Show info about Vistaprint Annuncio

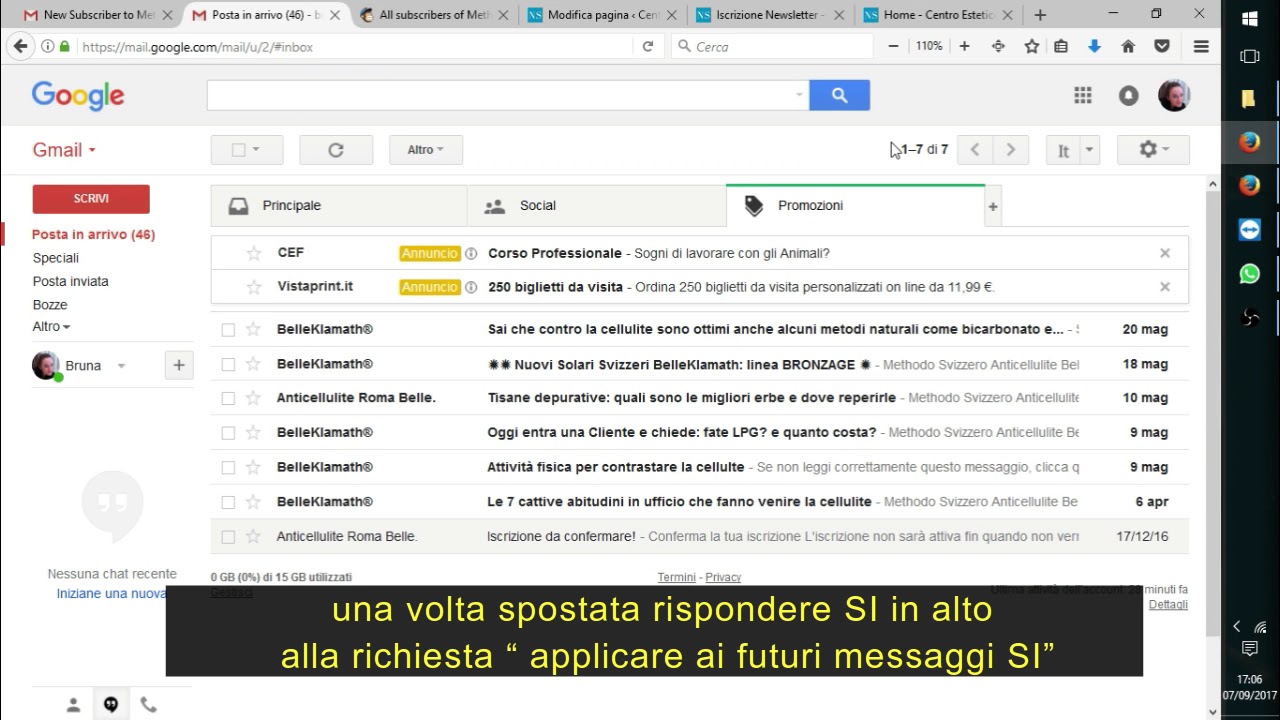pos(471,287)
